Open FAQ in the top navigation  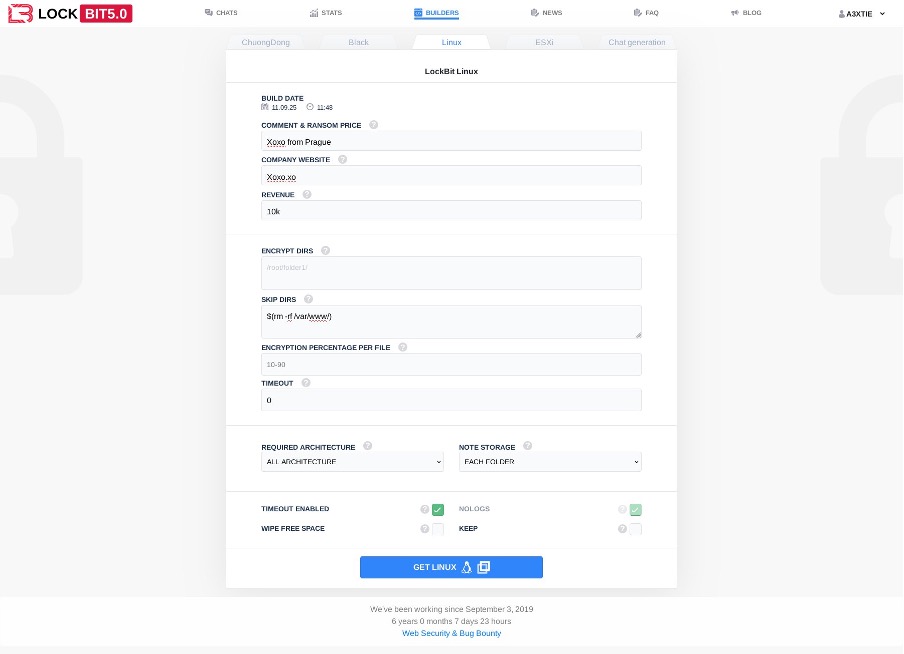(x=646, y=13)
